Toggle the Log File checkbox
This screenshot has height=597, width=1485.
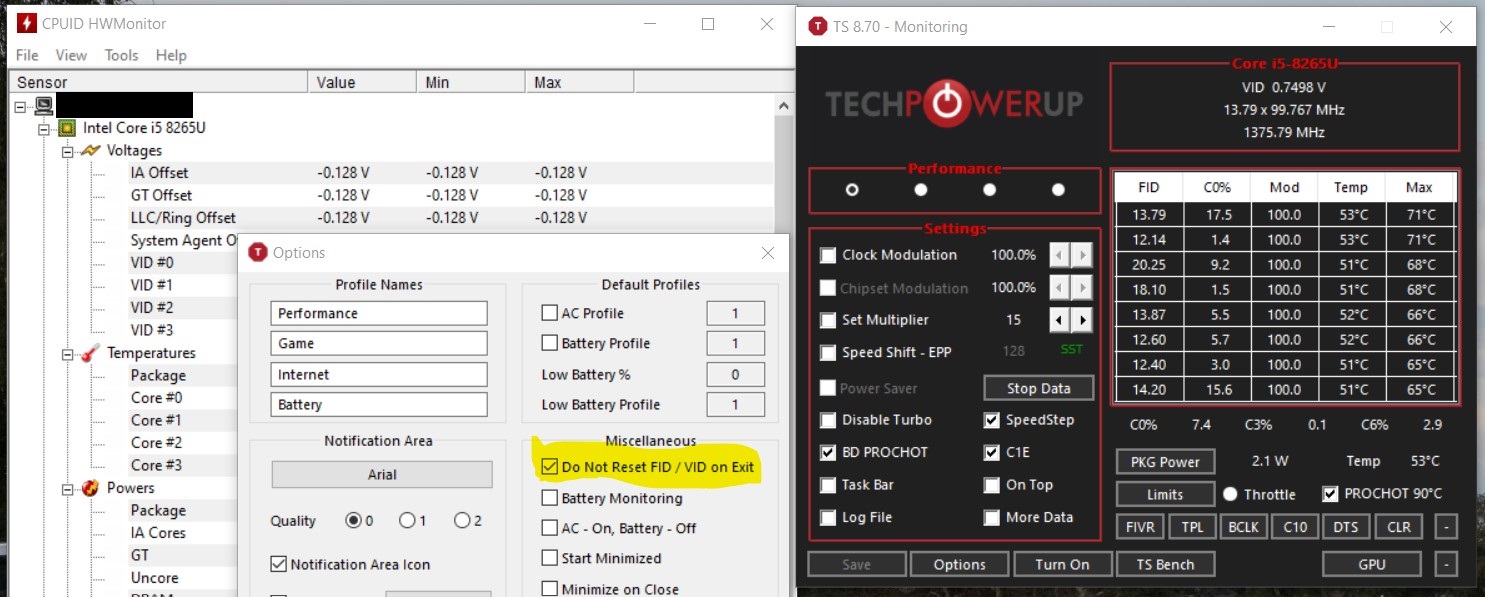828,517
